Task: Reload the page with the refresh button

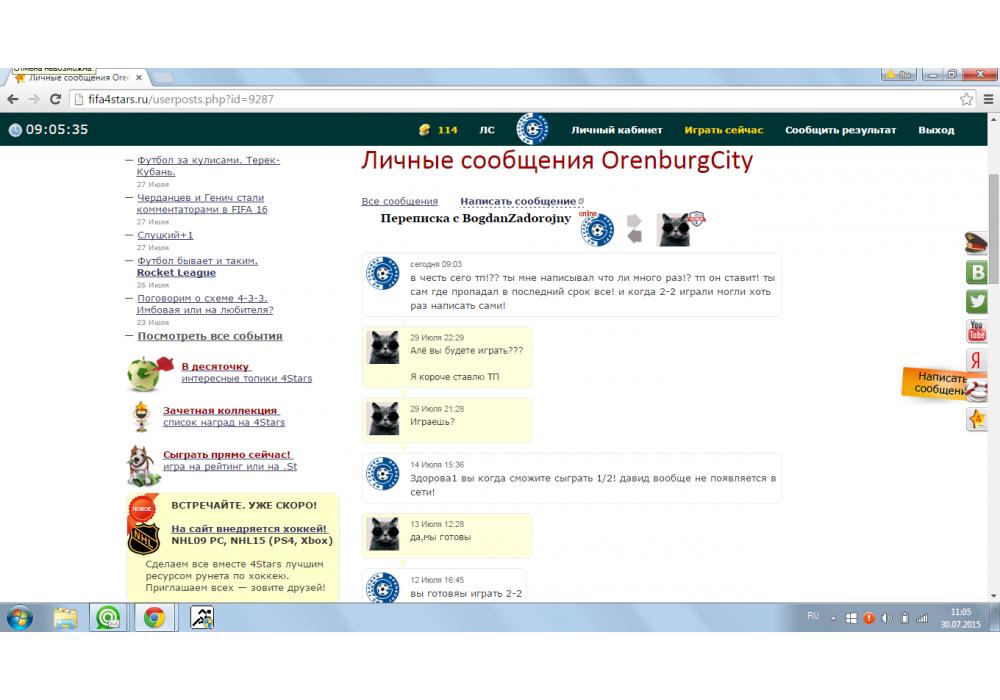Action: tap(56, 99)
